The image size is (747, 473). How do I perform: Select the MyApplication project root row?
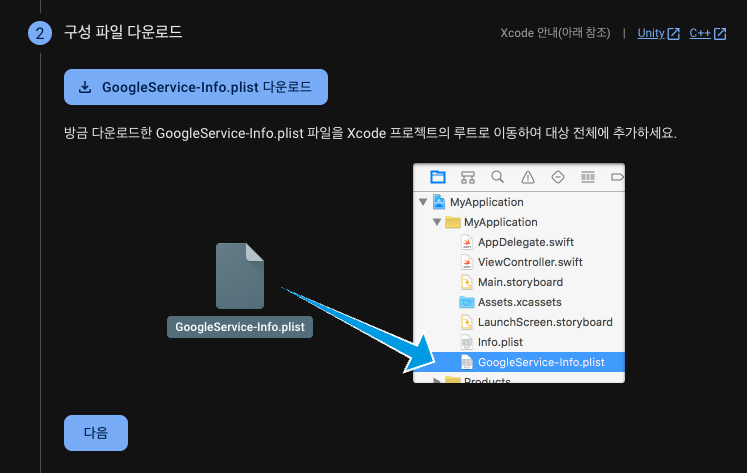click(x=519, y=202)
